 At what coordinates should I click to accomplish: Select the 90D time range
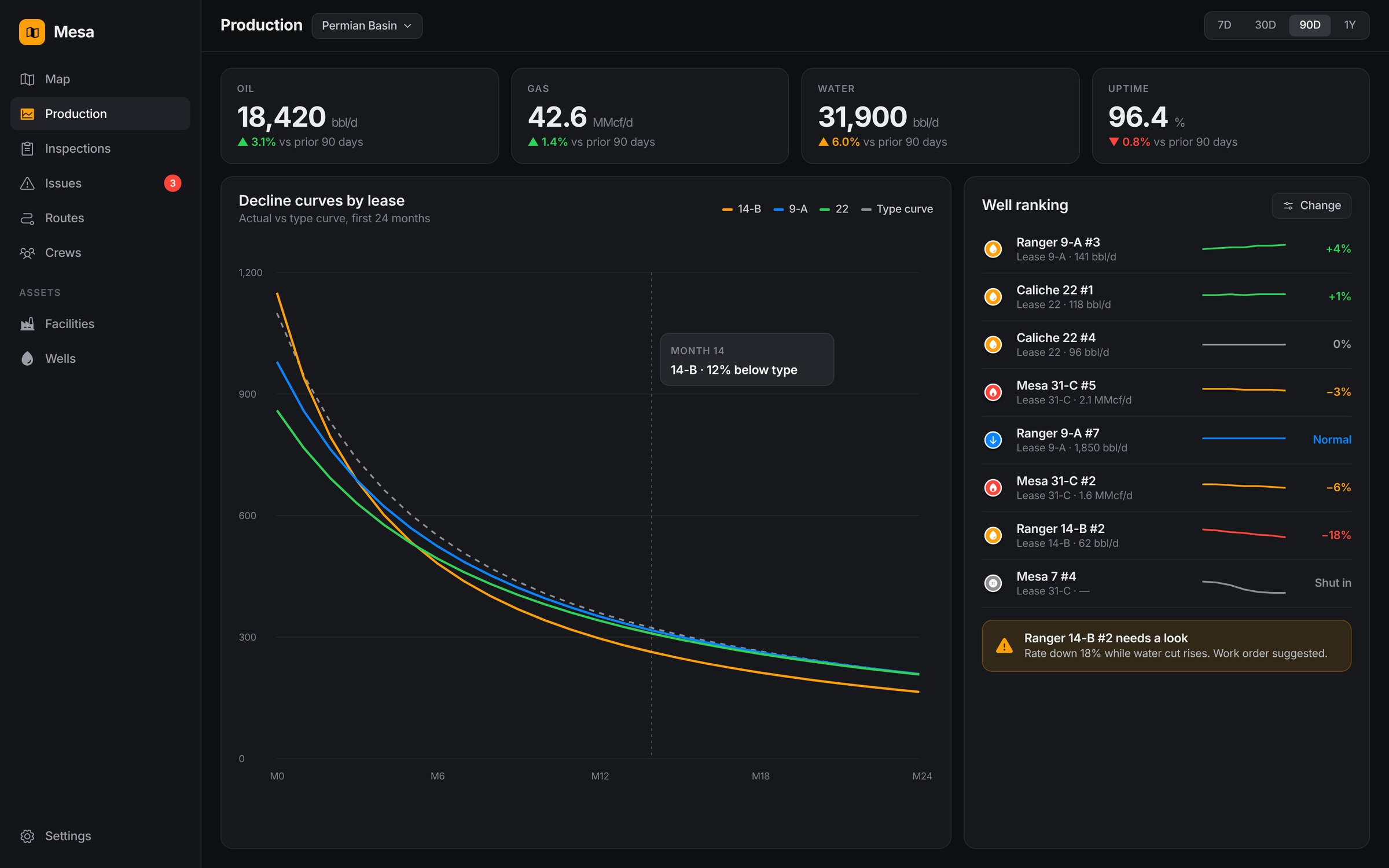tap(1310, 25)
